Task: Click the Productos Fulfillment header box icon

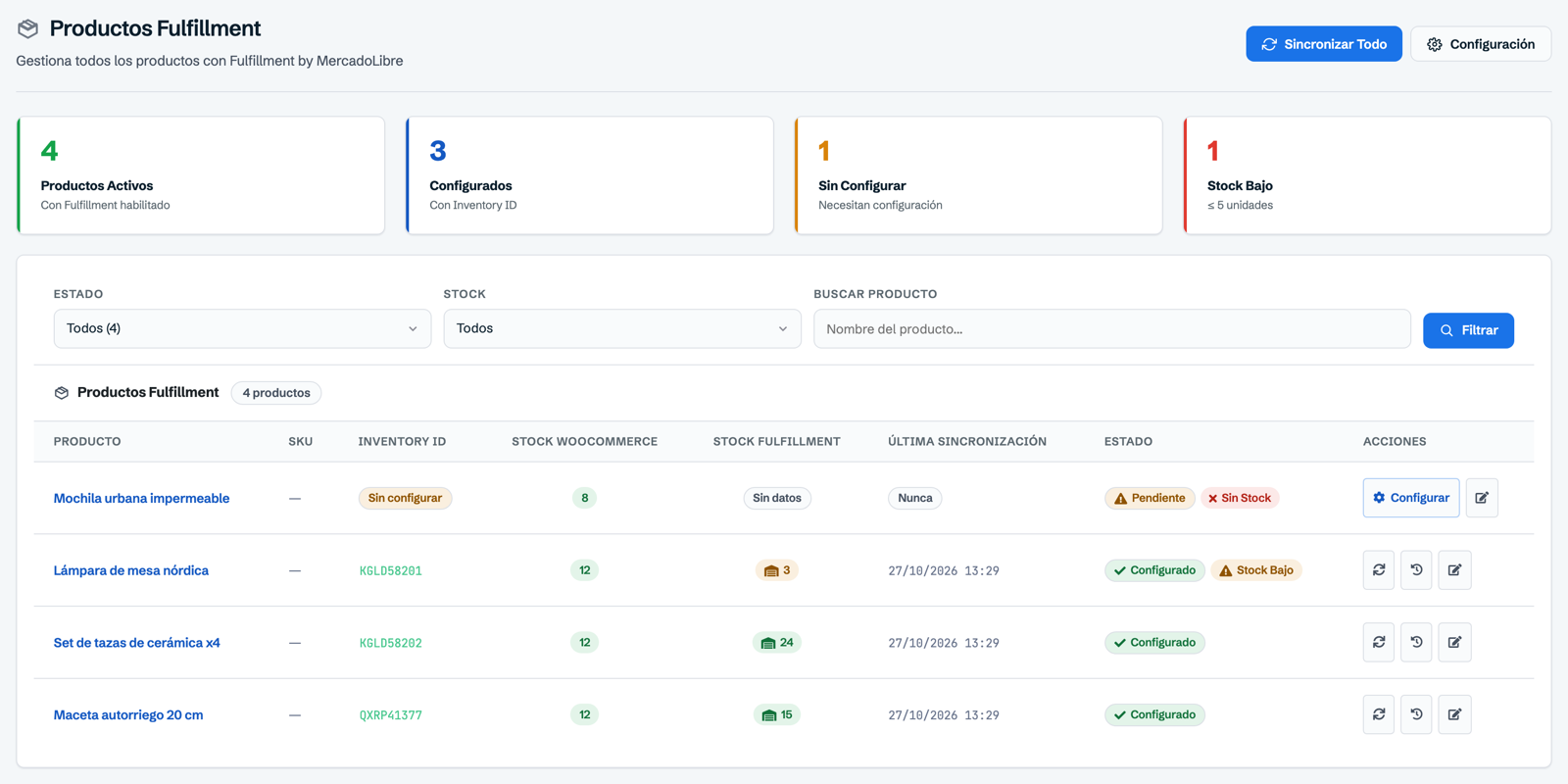Action: (x=27, y=28)
